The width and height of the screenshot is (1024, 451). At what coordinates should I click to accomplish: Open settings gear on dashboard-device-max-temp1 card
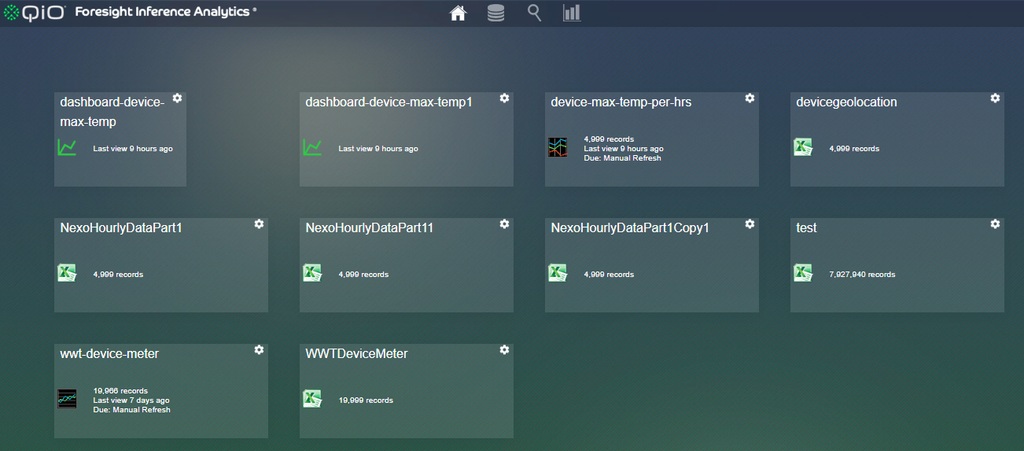click(x=504, y=98)
